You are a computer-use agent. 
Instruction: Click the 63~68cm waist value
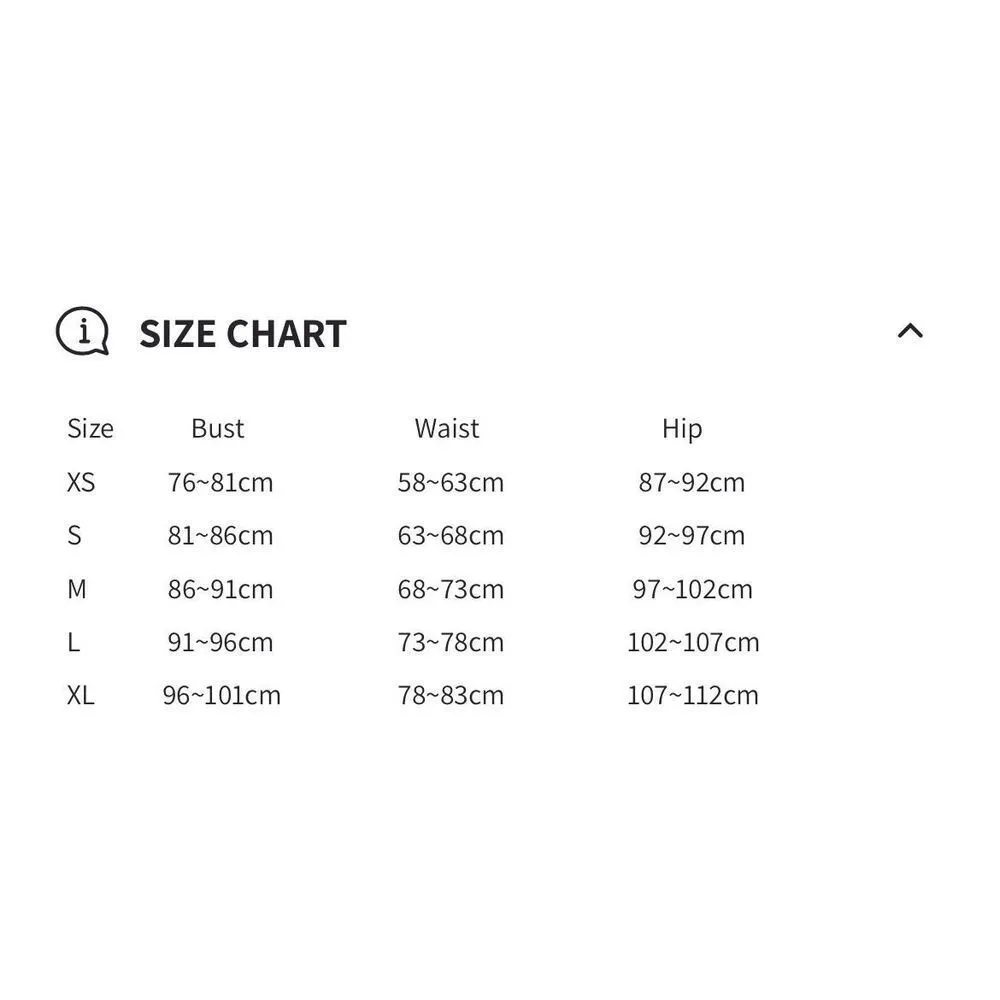[451, 535]
